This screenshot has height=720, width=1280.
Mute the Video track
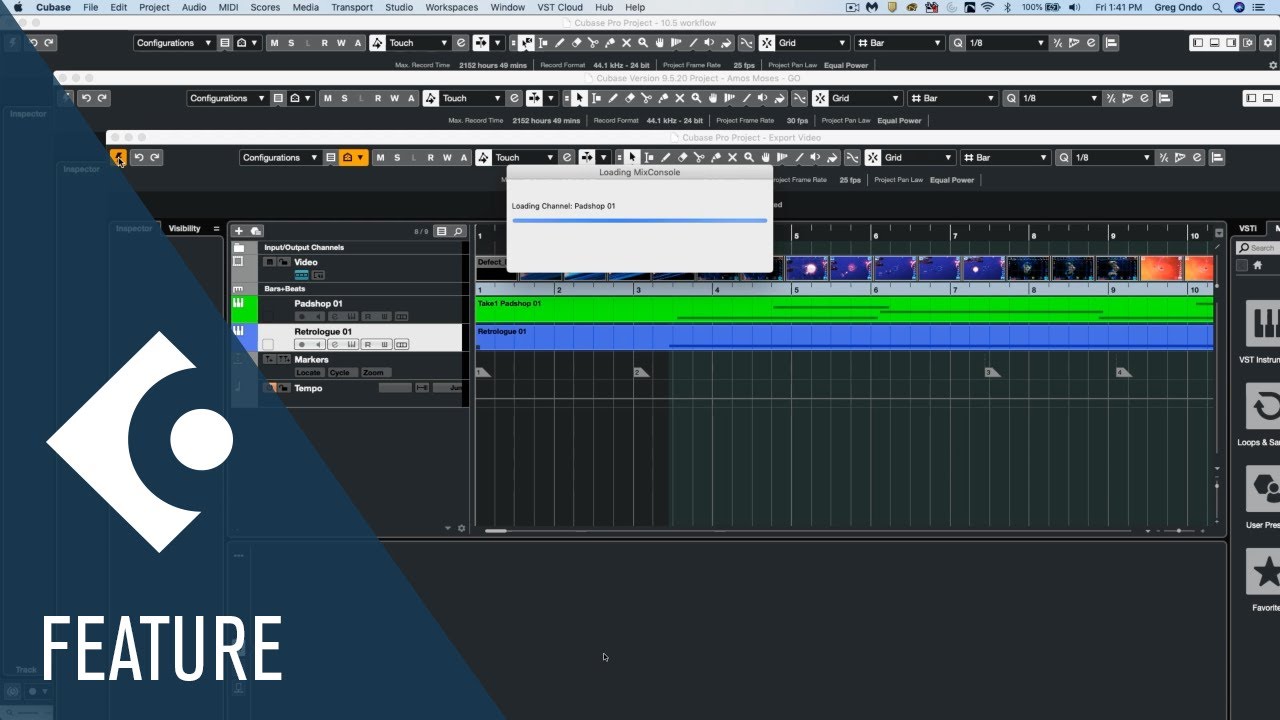pyautogui.click(x=269, y=262)
